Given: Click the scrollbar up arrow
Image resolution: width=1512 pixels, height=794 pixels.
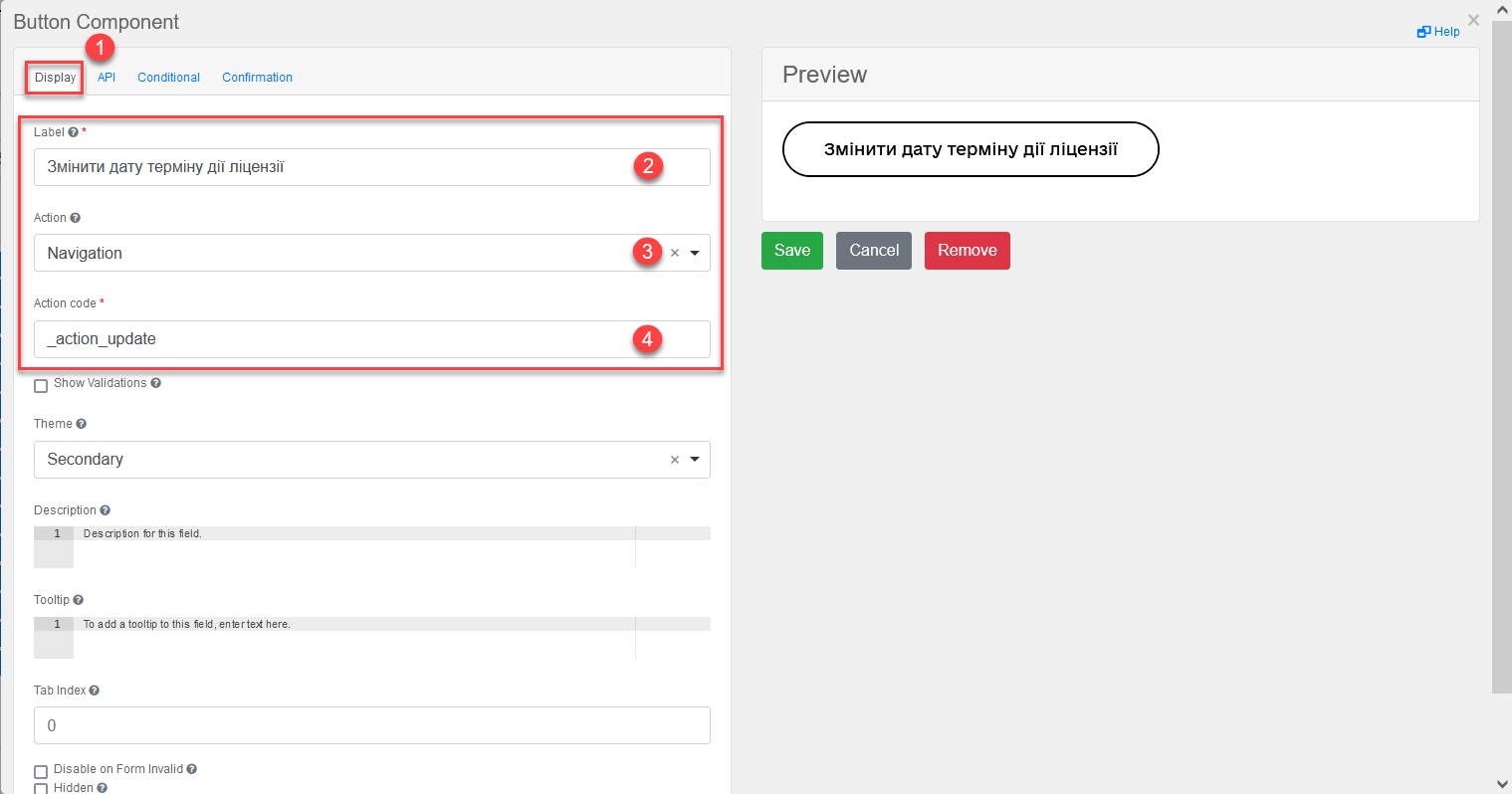Looking at the screenshot, I should 1502,9.
